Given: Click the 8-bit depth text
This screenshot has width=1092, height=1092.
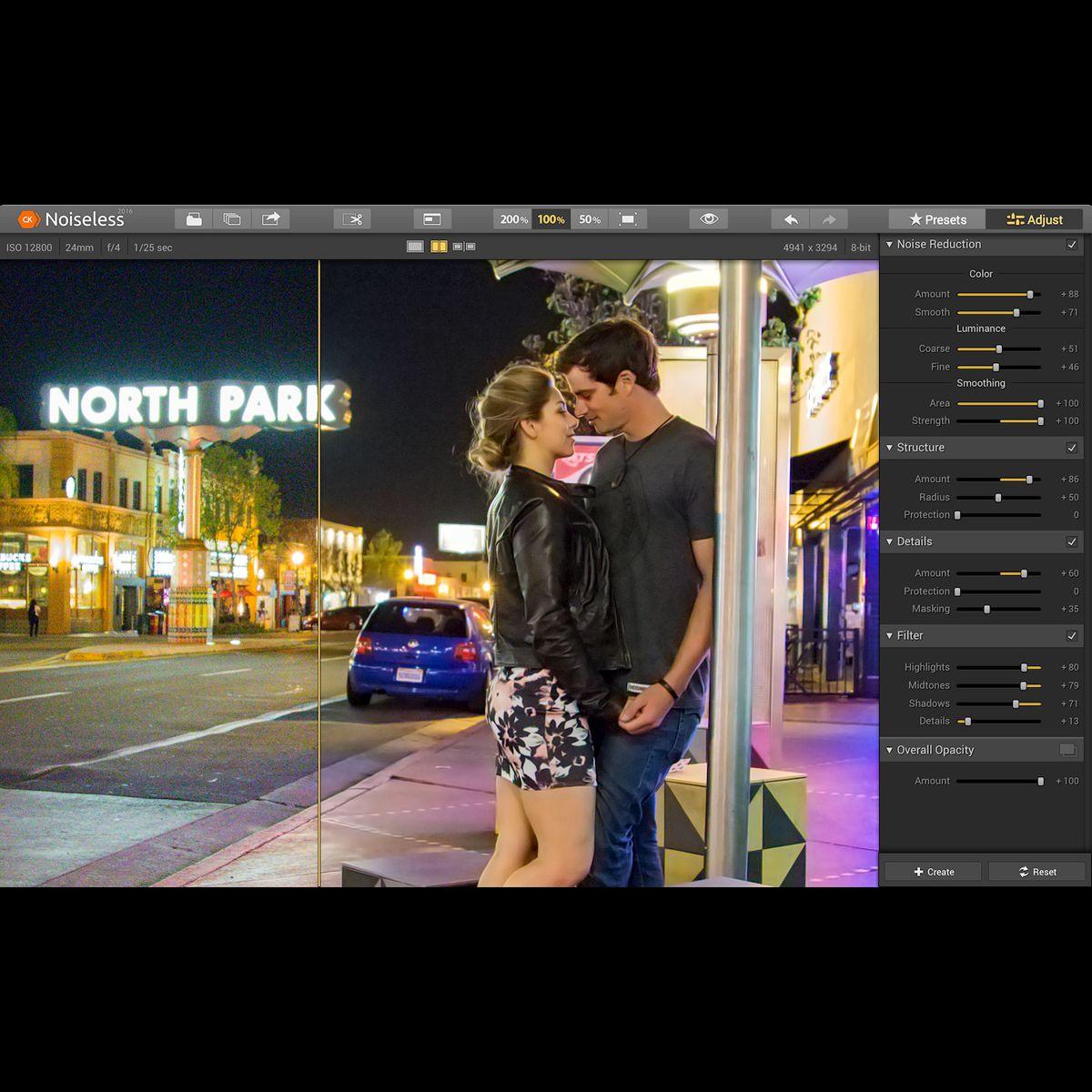Looking at the screenshot, I should click(x=861, y=248).
